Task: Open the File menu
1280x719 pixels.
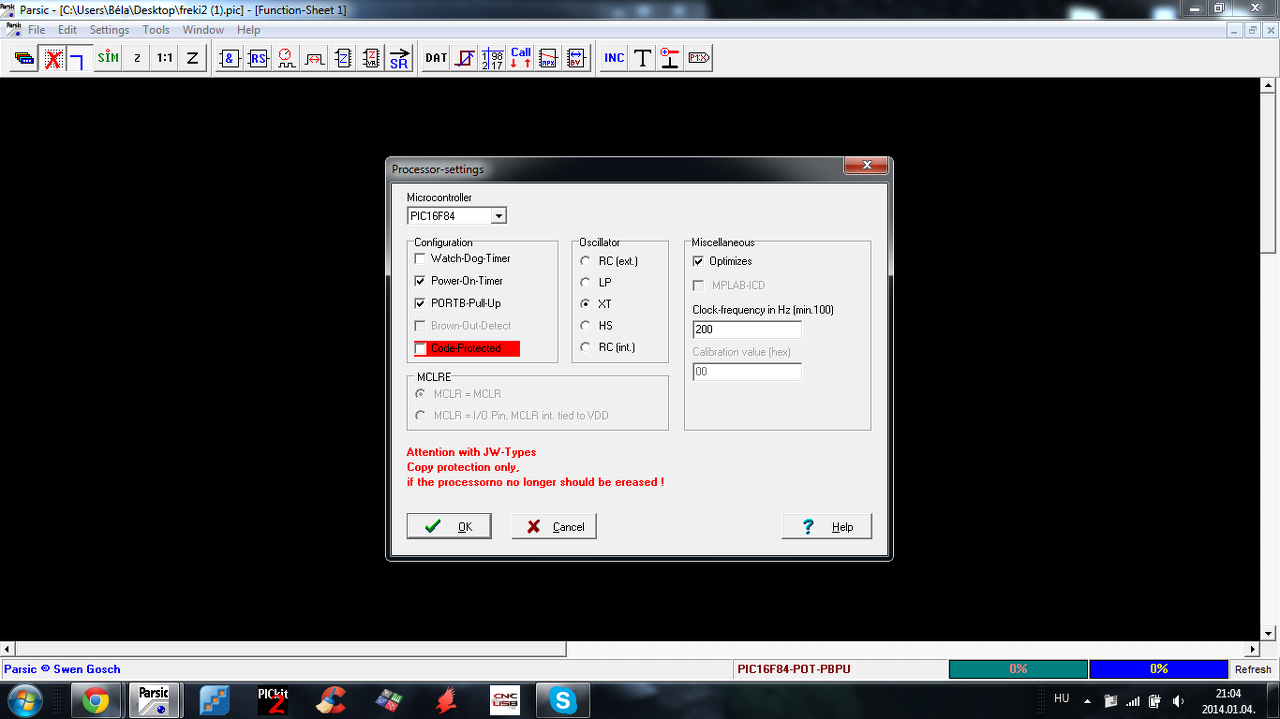Action: point(36,30)
